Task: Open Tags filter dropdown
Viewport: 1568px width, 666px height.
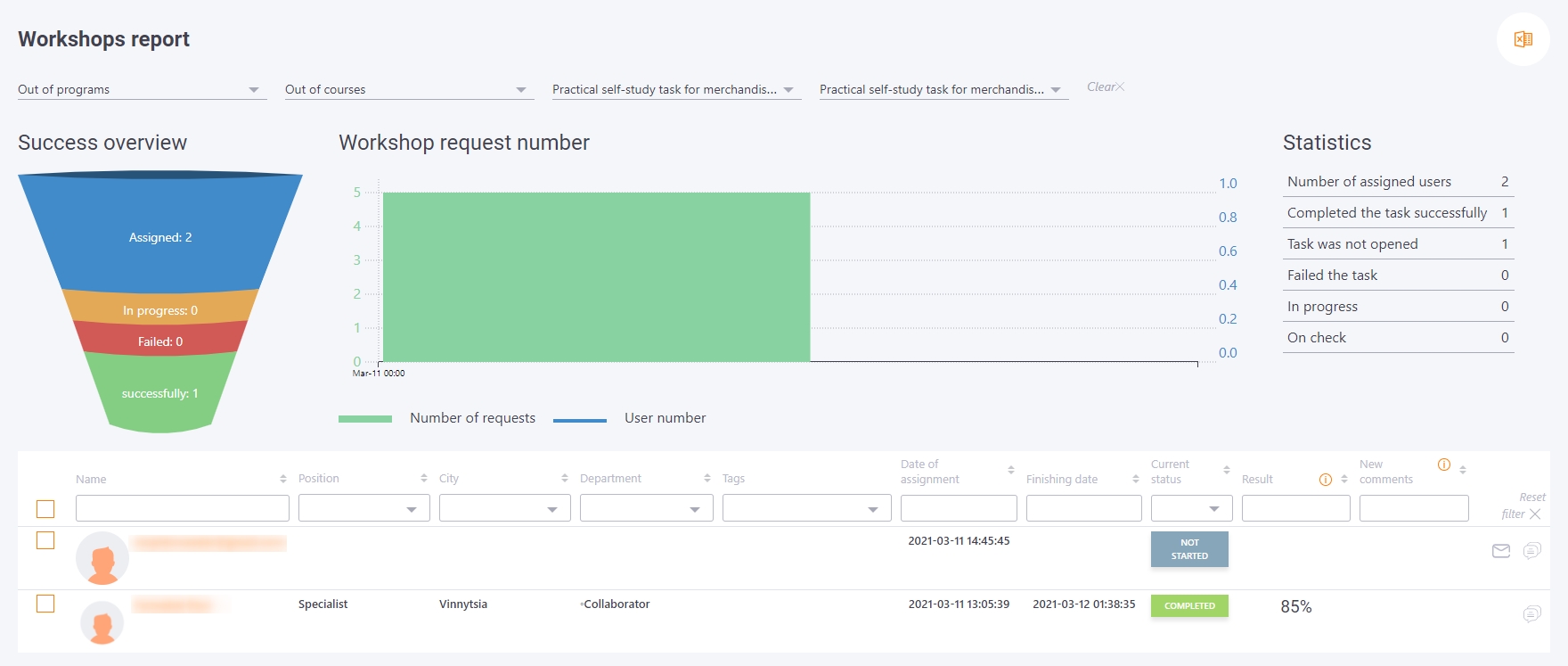Action: point(807,508)
